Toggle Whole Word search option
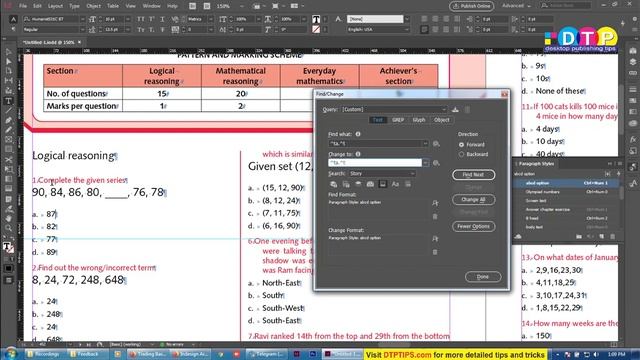The height and width of the screenshot is (360, 640). [x=408, y=184]
